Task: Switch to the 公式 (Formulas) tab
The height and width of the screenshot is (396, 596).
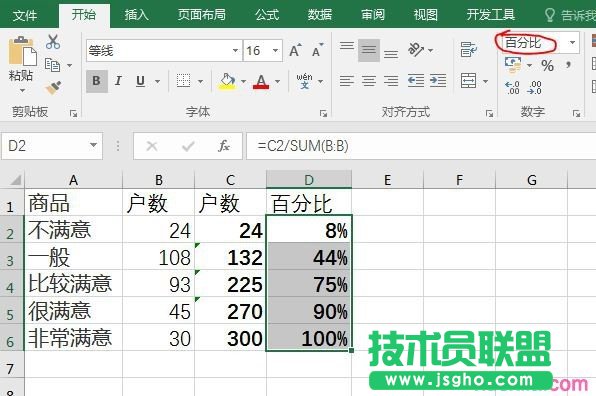Action: point(267,15)
